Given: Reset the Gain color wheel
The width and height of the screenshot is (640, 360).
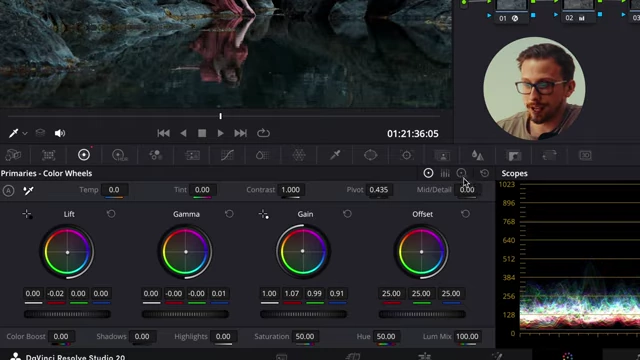Looking at the screenshot, I should click(x=347, y=214).
